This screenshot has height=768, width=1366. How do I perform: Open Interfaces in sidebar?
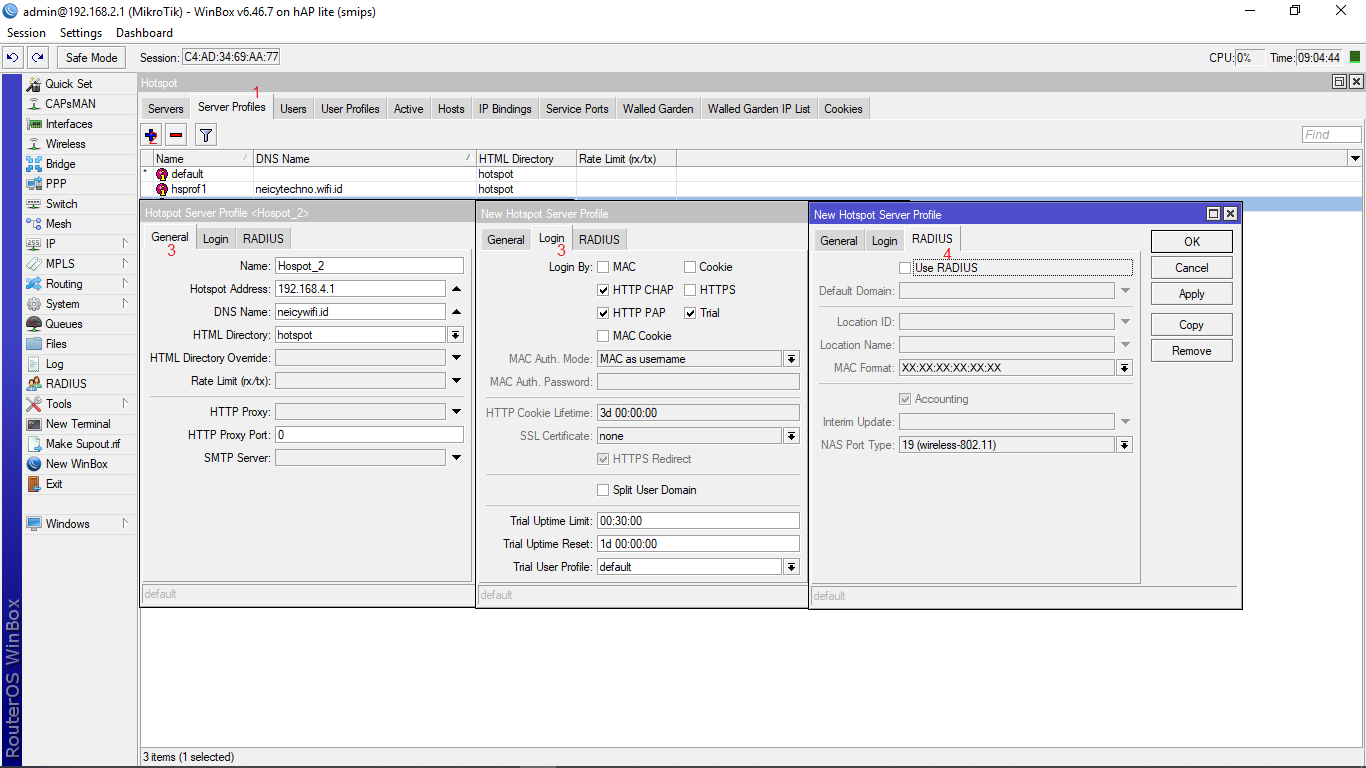point(80,124)
